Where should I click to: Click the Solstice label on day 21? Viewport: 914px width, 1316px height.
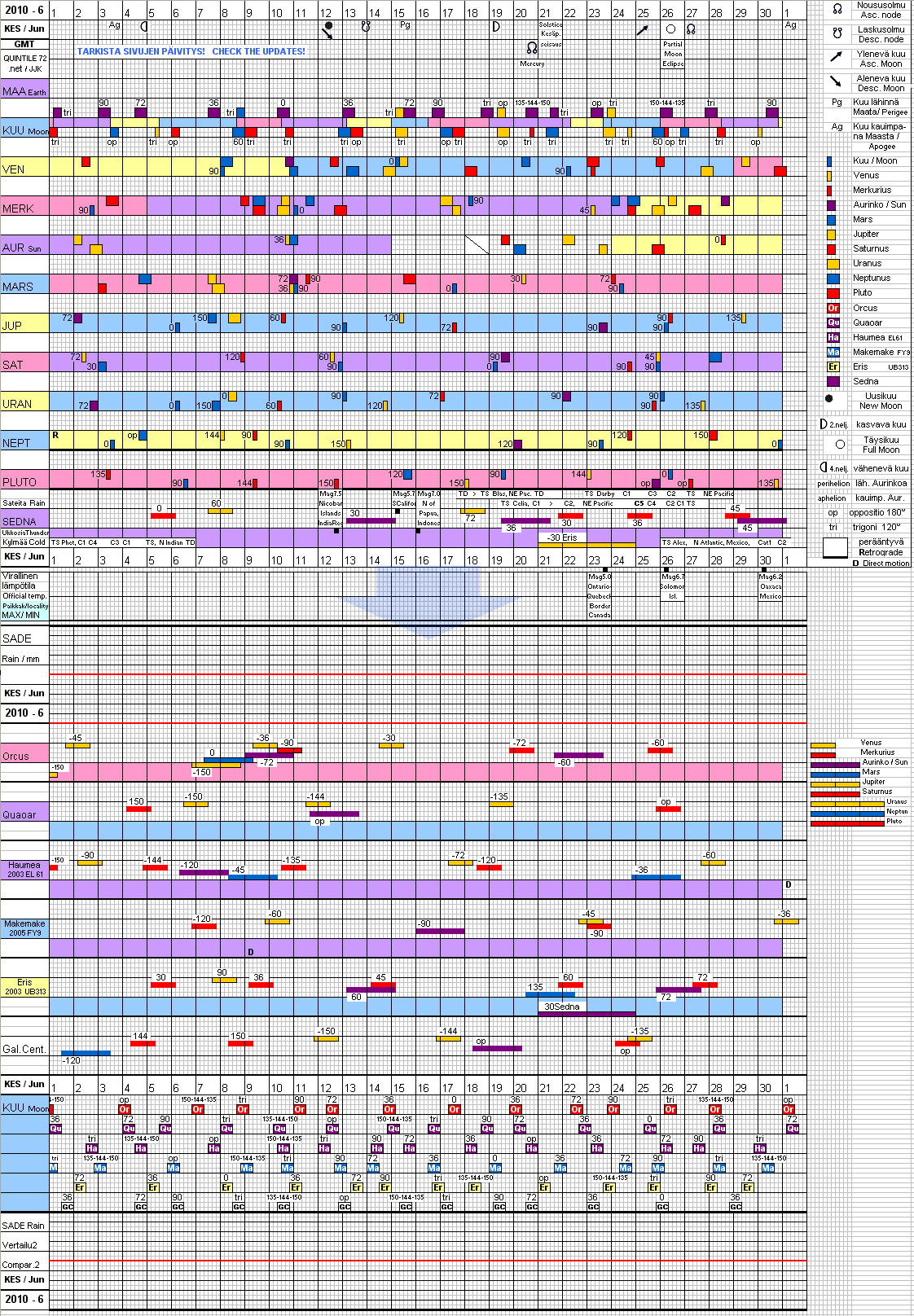pyautogui.click(x=551, y=24)
